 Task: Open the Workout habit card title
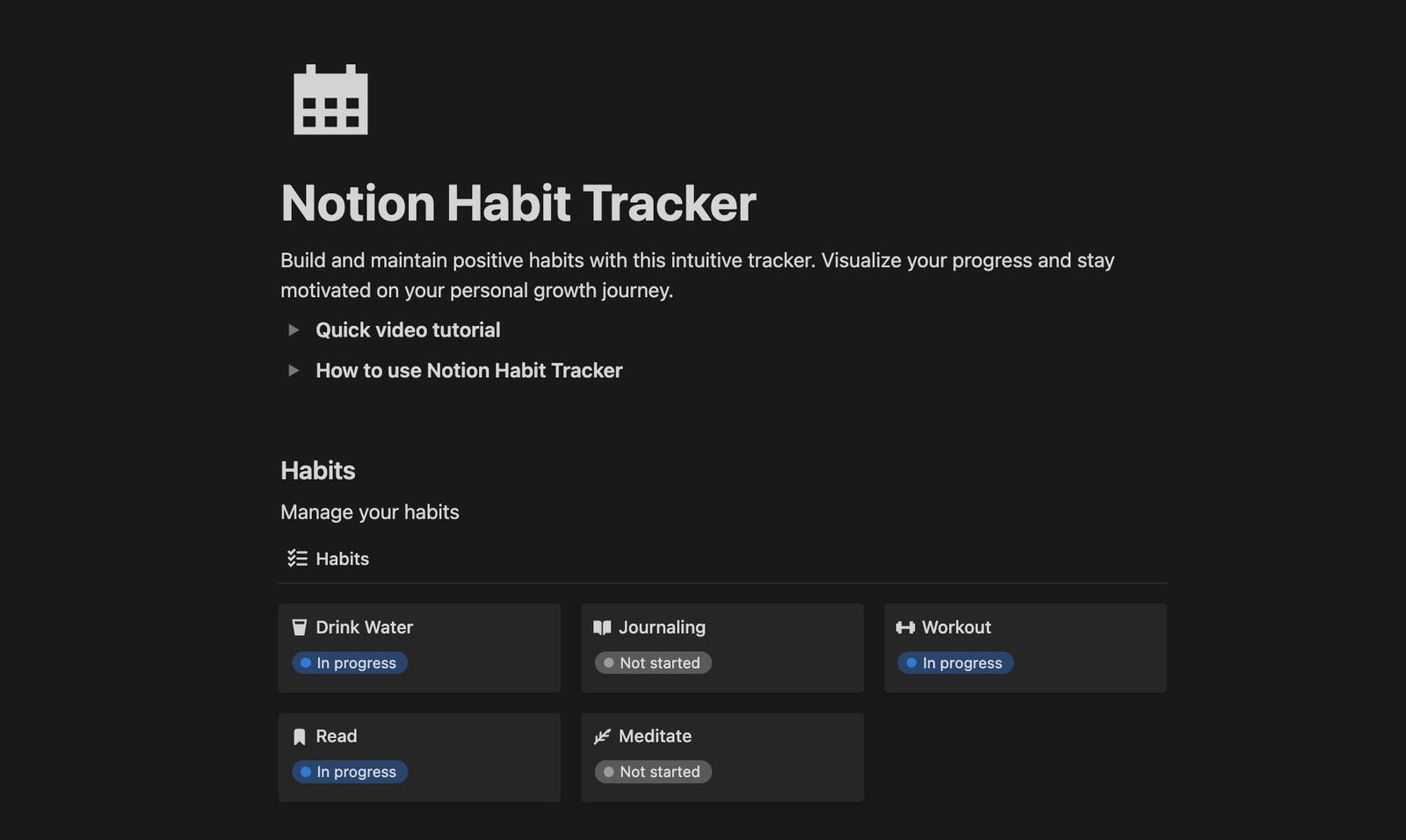956,627
